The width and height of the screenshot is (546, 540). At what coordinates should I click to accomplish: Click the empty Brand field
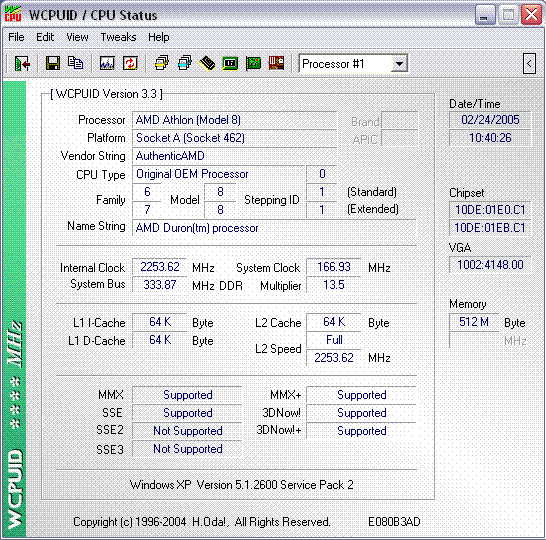coord(399,120)
